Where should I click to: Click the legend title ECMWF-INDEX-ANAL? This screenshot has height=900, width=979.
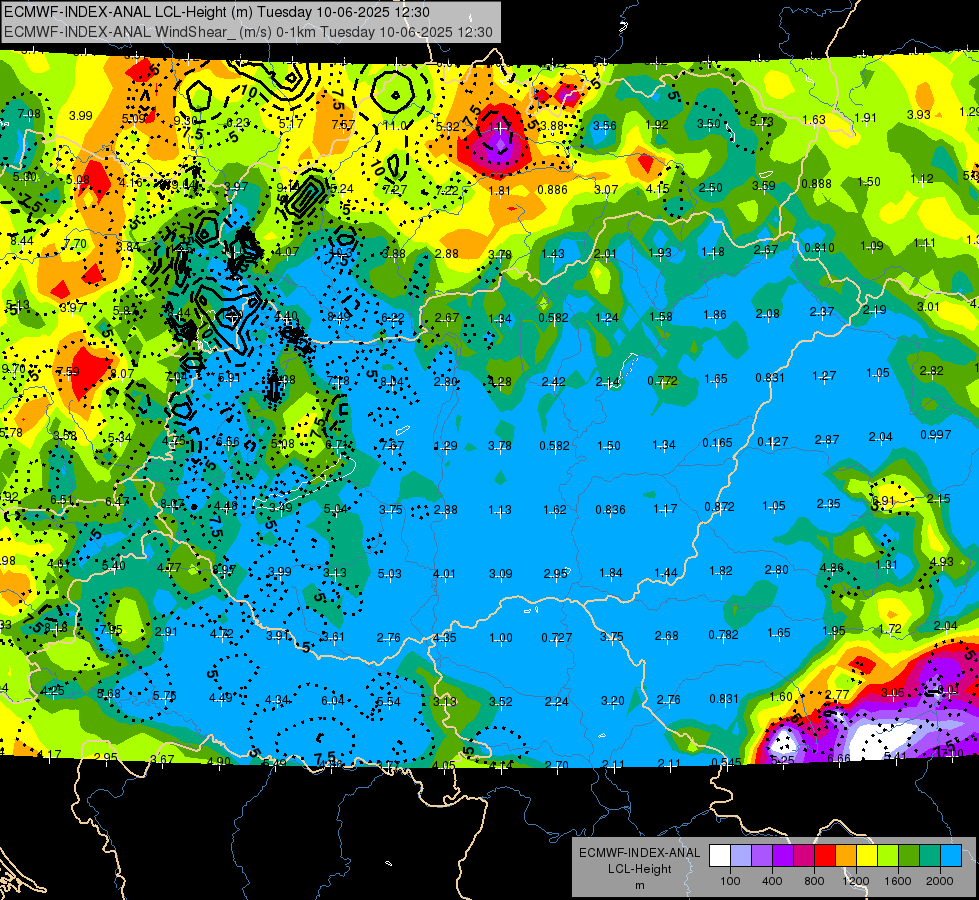tap(639, 853)
